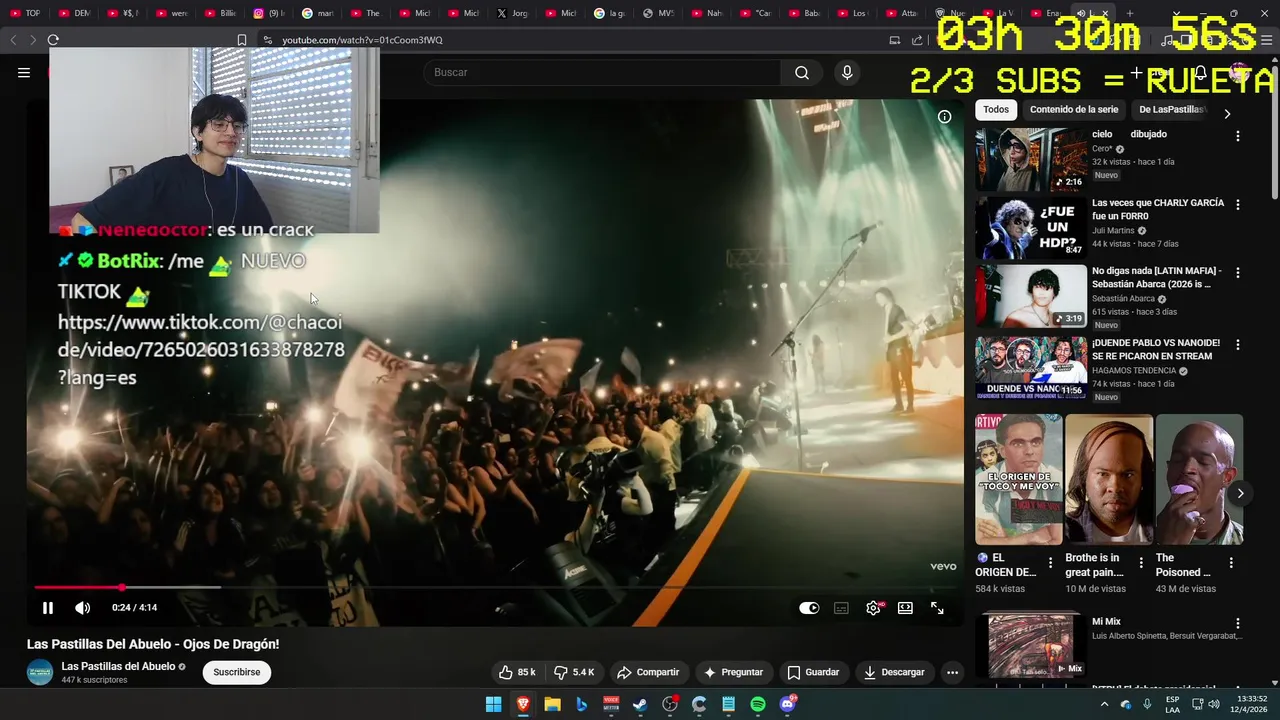The height and width of the screenshot is (720, 1280).
Task: Open the taskbar clock showing 13:33:52
Action: (1251, 705)
